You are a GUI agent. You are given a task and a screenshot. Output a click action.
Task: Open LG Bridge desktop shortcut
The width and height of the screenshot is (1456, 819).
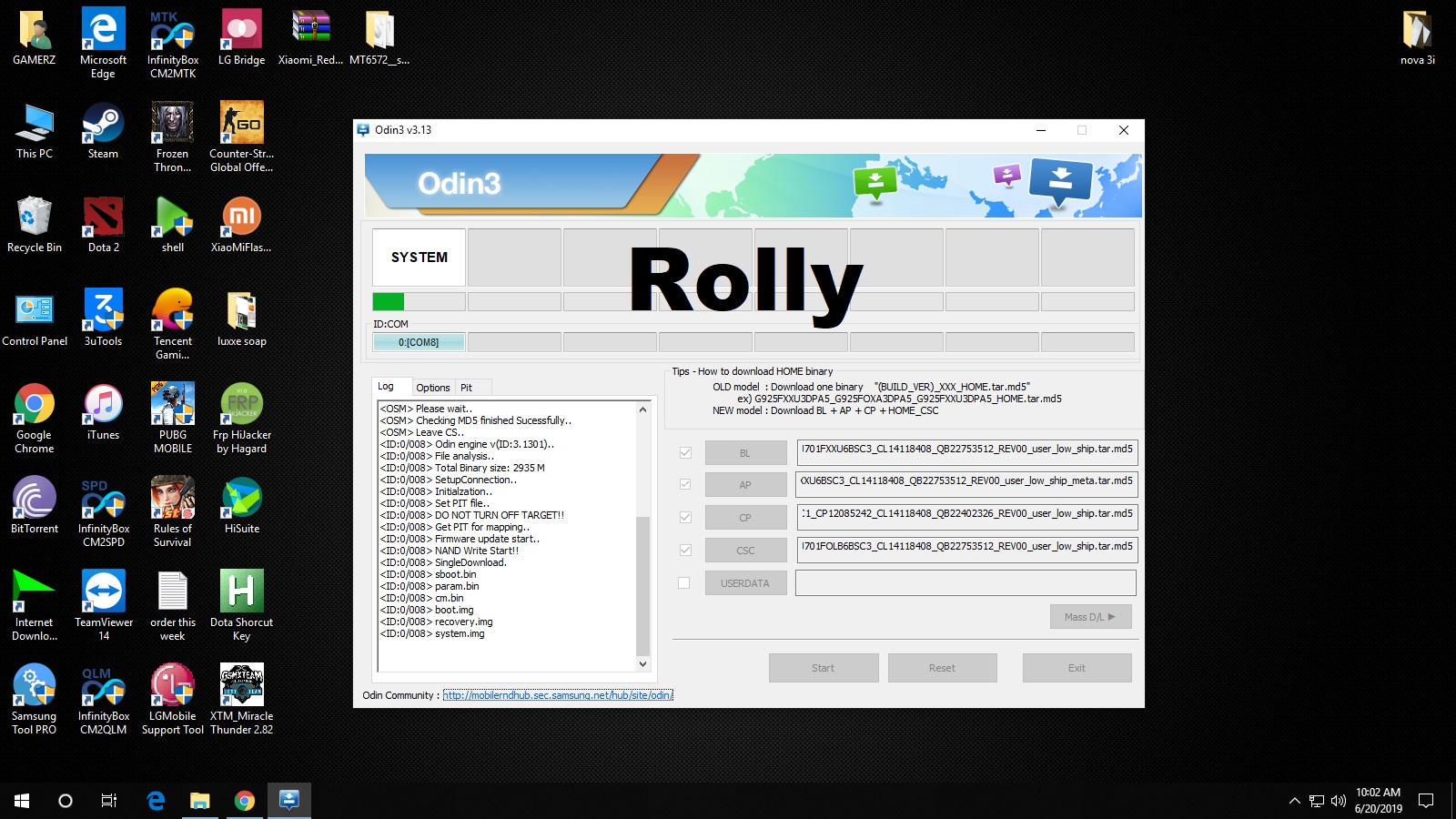[x=242, y=37]
